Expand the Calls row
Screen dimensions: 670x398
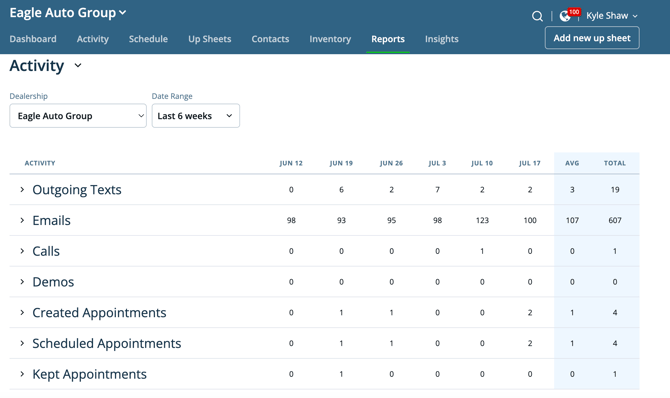point(22,251)
